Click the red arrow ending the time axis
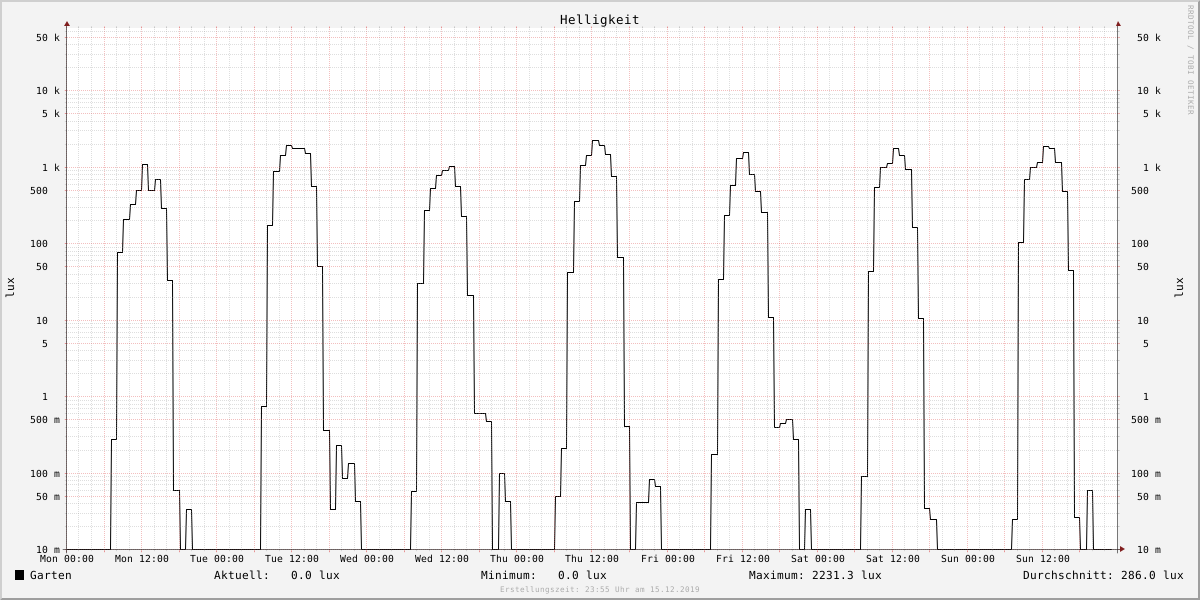Image resolution: width=1200 pixels, height=600 pixels. (x=1122, y=549)
